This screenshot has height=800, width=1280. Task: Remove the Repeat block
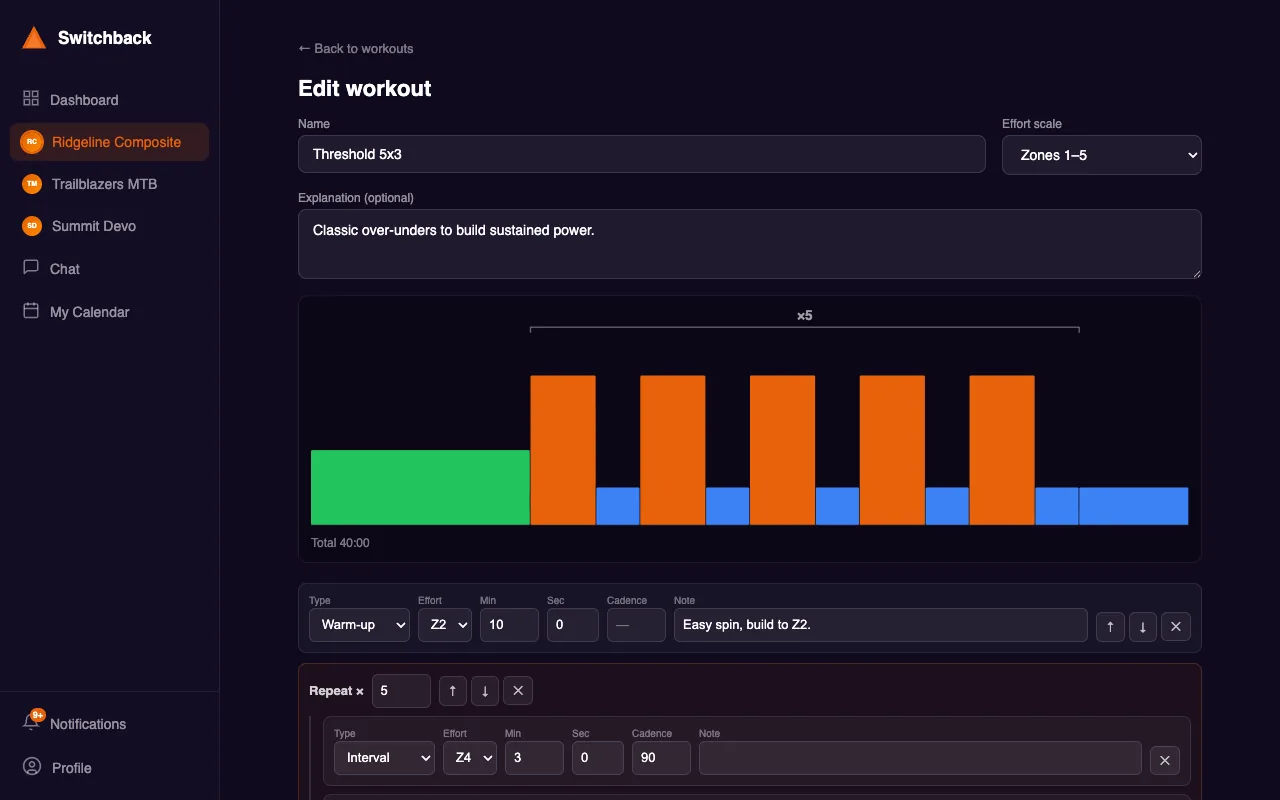(x=518, y=691)
